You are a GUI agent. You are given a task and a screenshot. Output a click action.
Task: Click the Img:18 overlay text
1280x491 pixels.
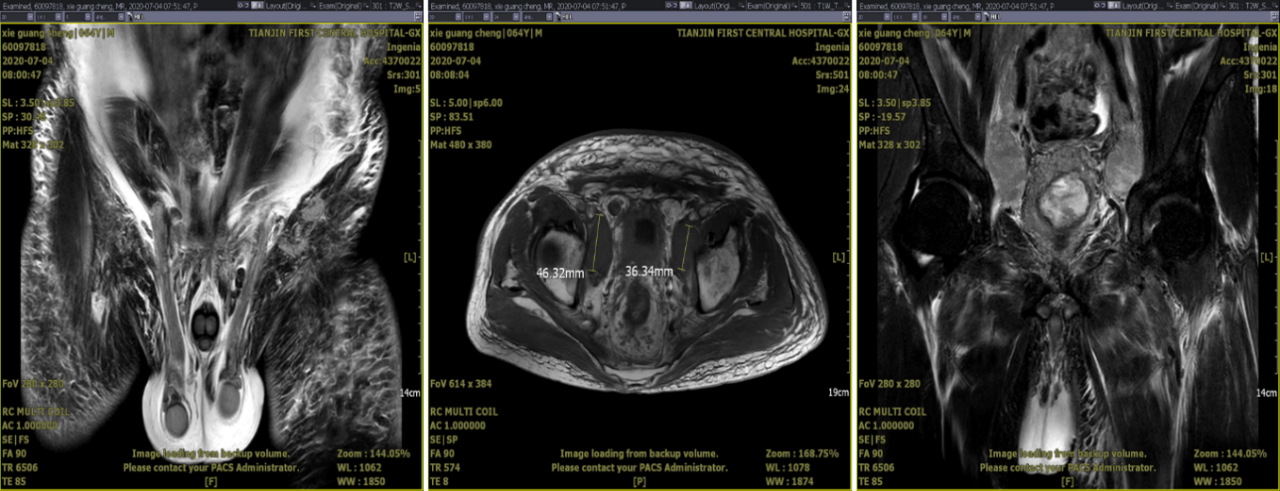click(1263, 88)
